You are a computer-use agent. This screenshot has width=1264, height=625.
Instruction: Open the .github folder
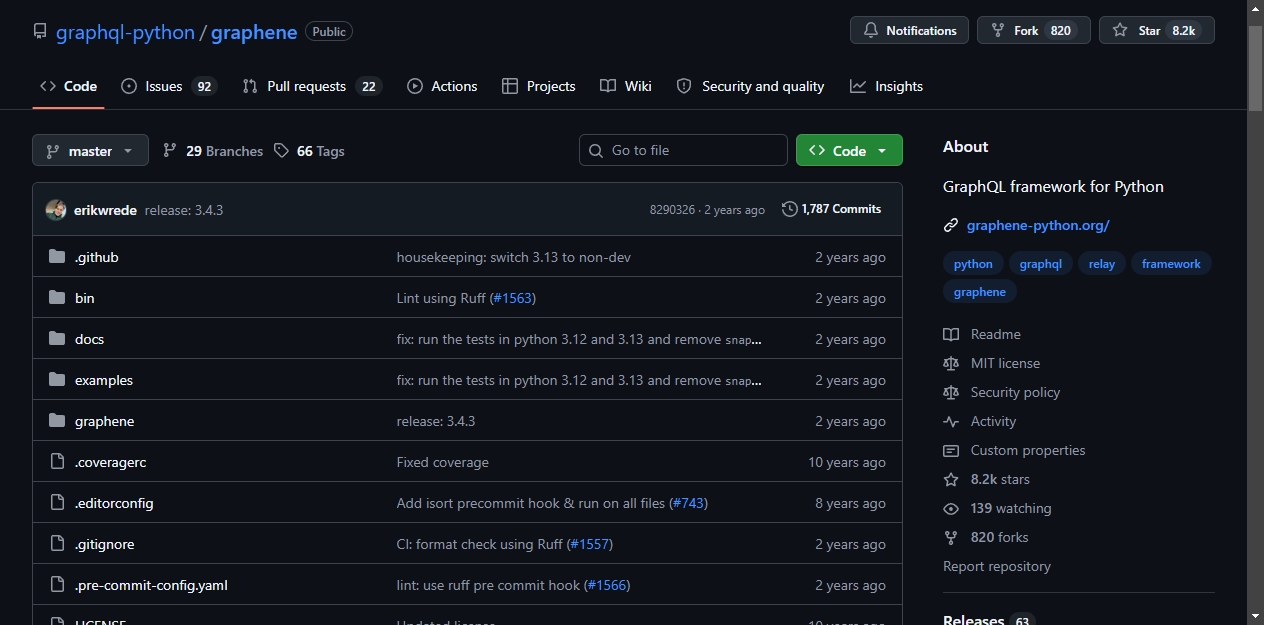[x=97, y=257]
